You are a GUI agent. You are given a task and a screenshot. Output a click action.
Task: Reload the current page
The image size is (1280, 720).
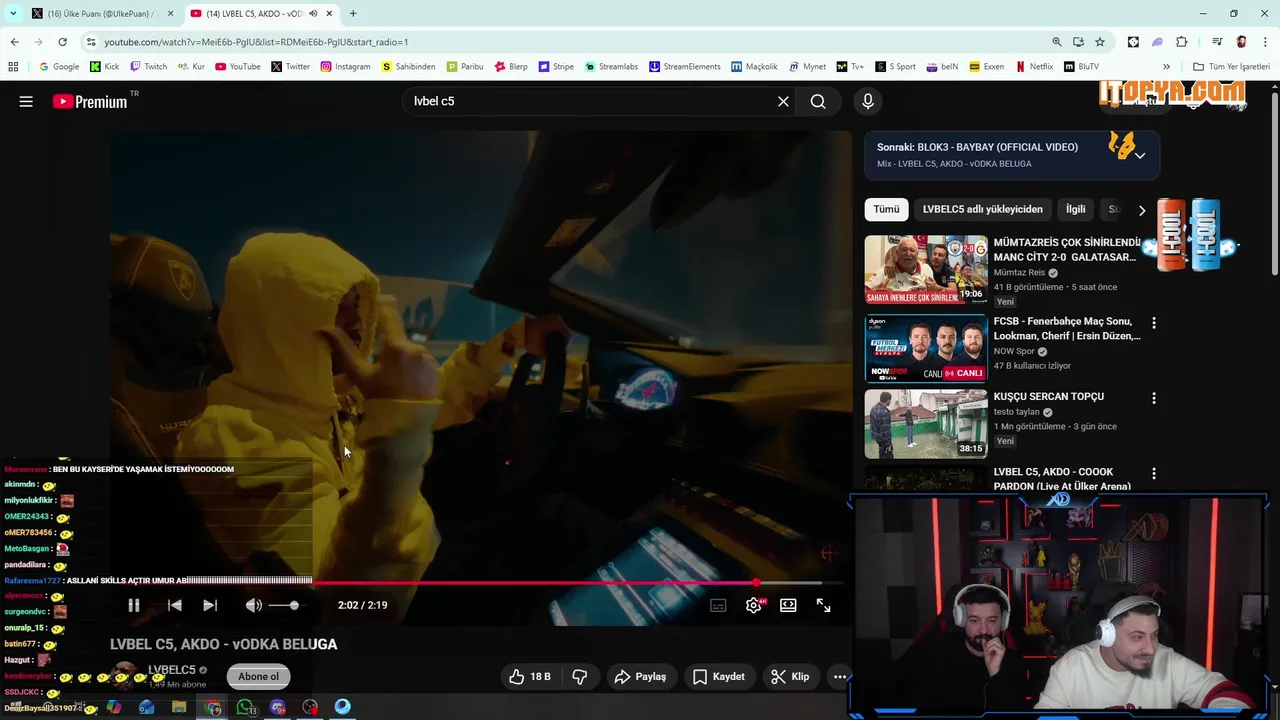(x=62, y=42)
